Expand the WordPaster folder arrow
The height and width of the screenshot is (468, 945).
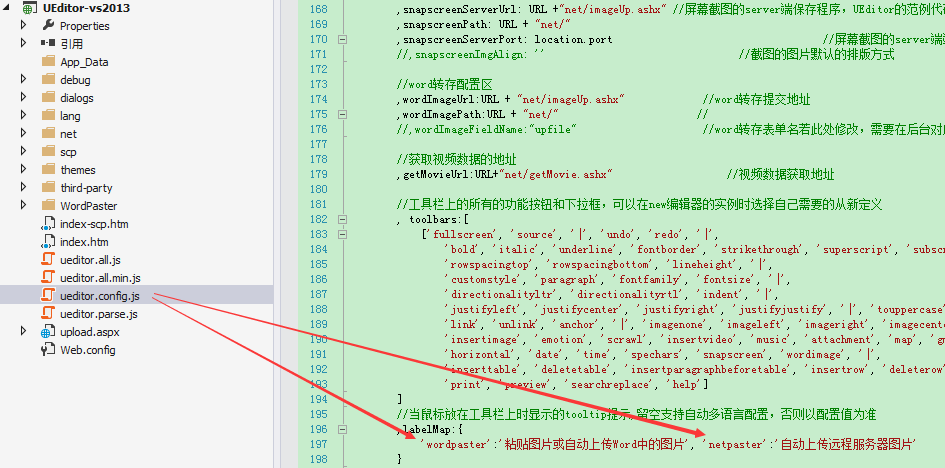pos(24,205)
